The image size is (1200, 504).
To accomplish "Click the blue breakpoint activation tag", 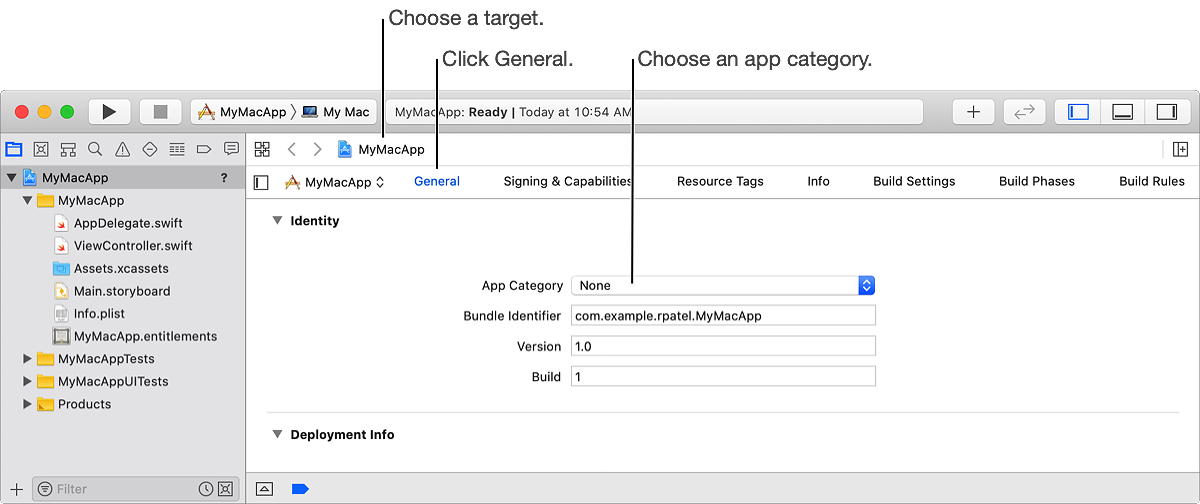I will 300,489.
